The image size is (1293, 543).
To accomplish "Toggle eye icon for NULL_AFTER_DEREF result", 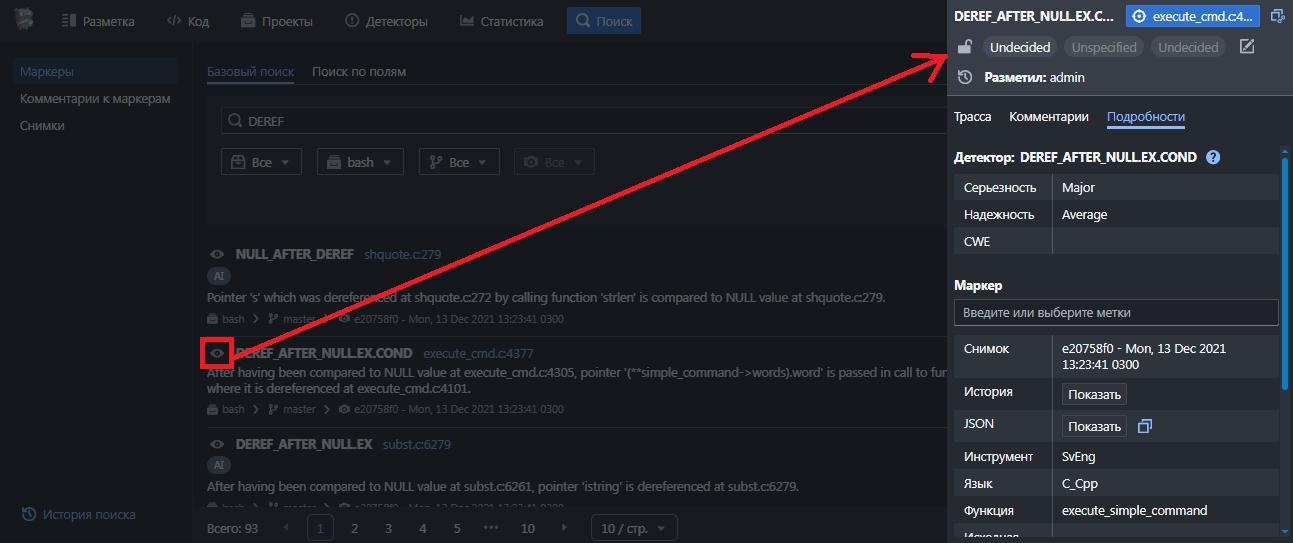I will coord(216,254).
